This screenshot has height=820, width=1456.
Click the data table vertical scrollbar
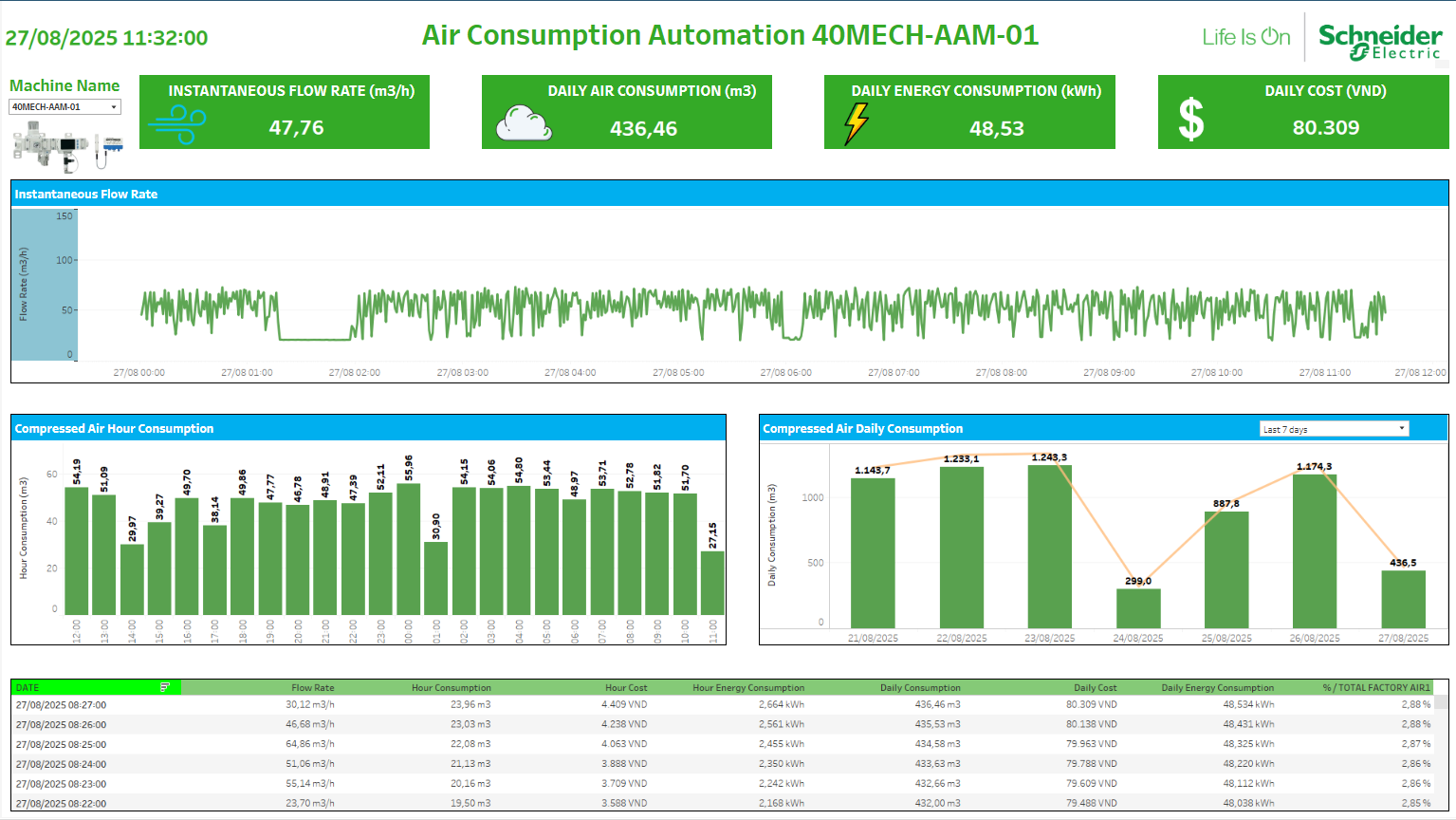click(x=1441, y=750)
